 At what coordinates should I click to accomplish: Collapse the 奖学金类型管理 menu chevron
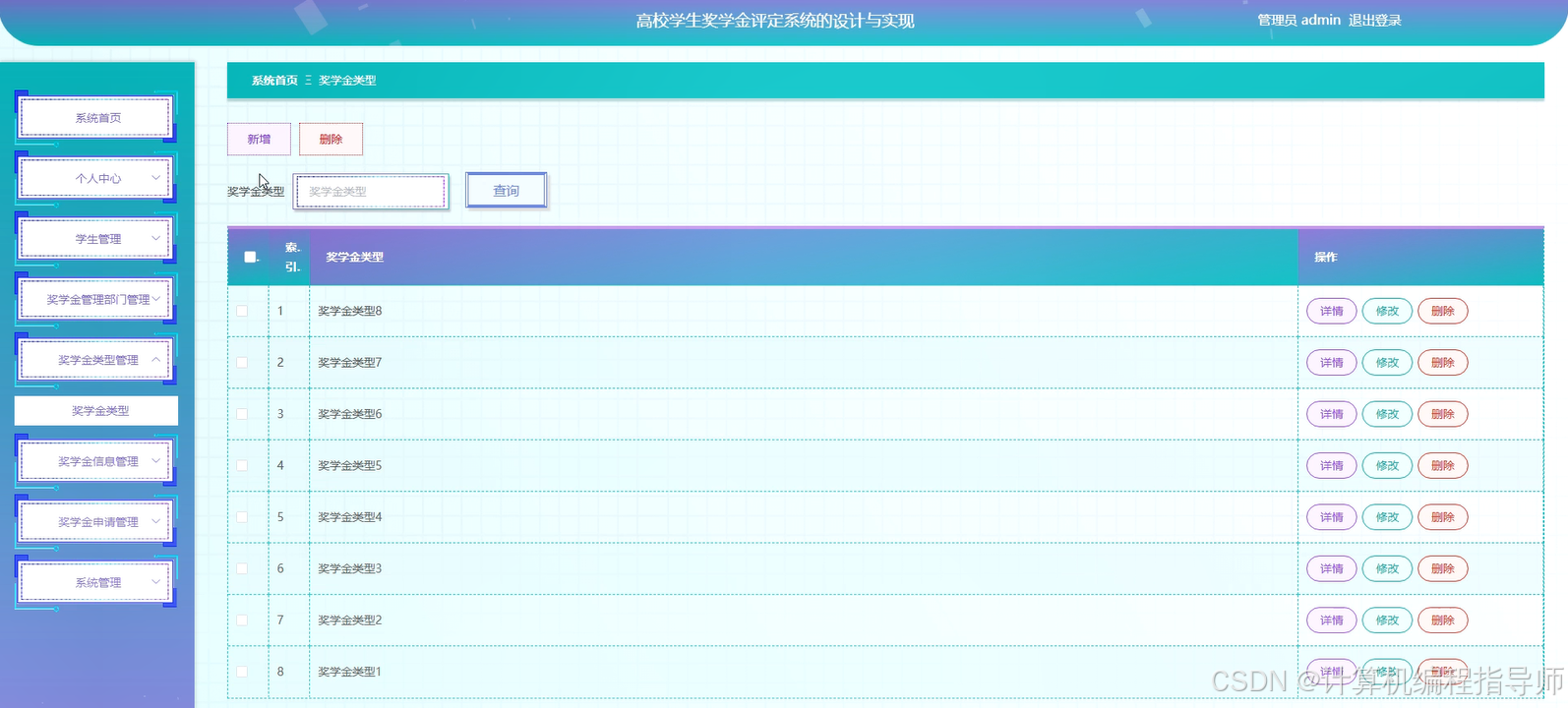[155, 360]
